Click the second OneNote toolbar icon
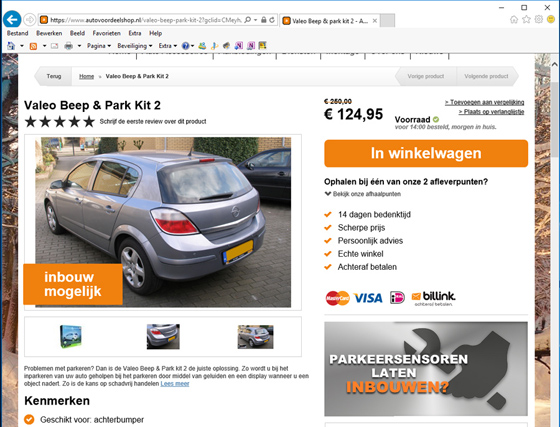 [x=251, y=45]
